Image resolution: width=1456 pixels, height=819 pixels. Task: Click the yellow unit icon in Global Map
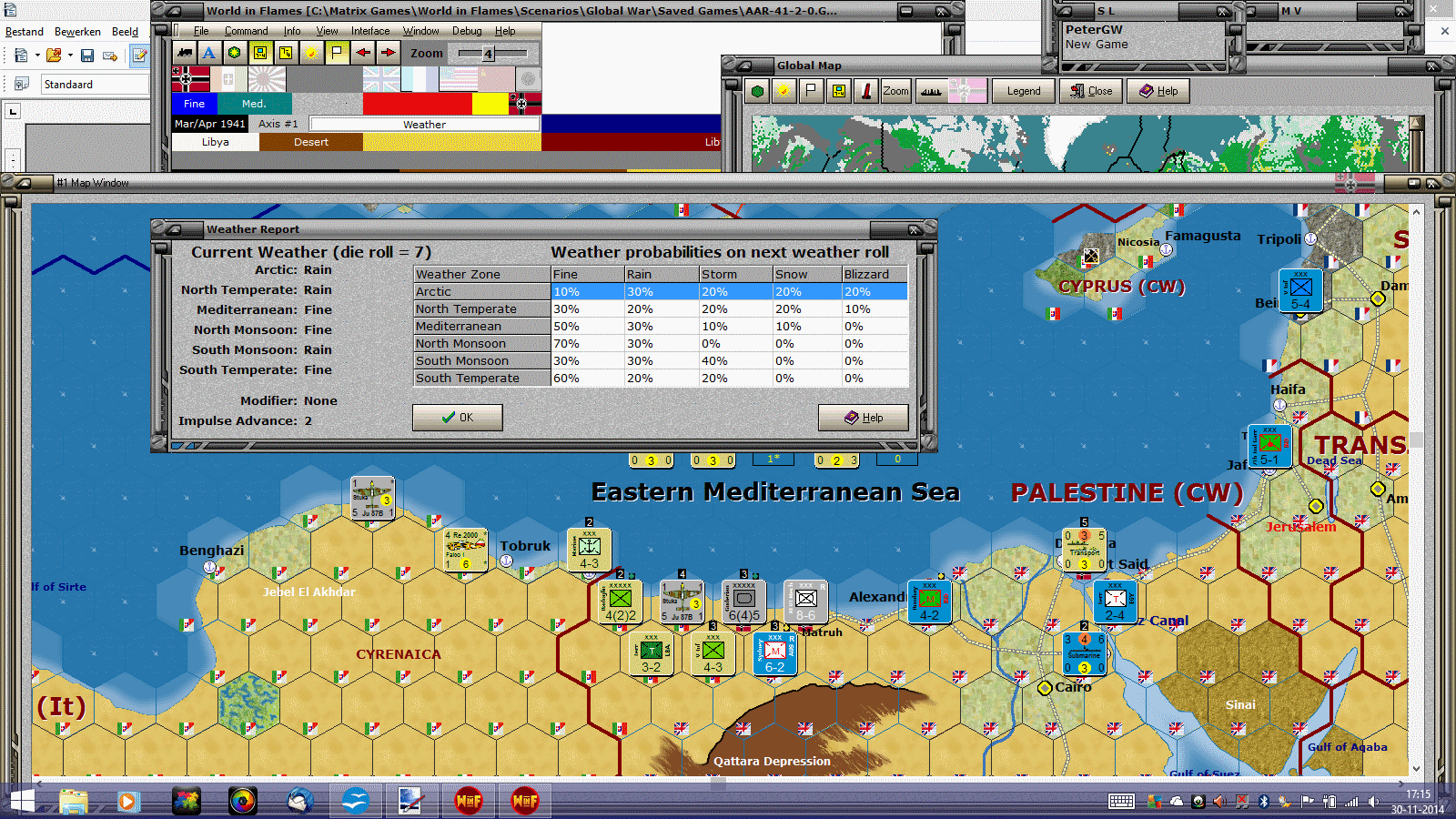coord(838,91)
